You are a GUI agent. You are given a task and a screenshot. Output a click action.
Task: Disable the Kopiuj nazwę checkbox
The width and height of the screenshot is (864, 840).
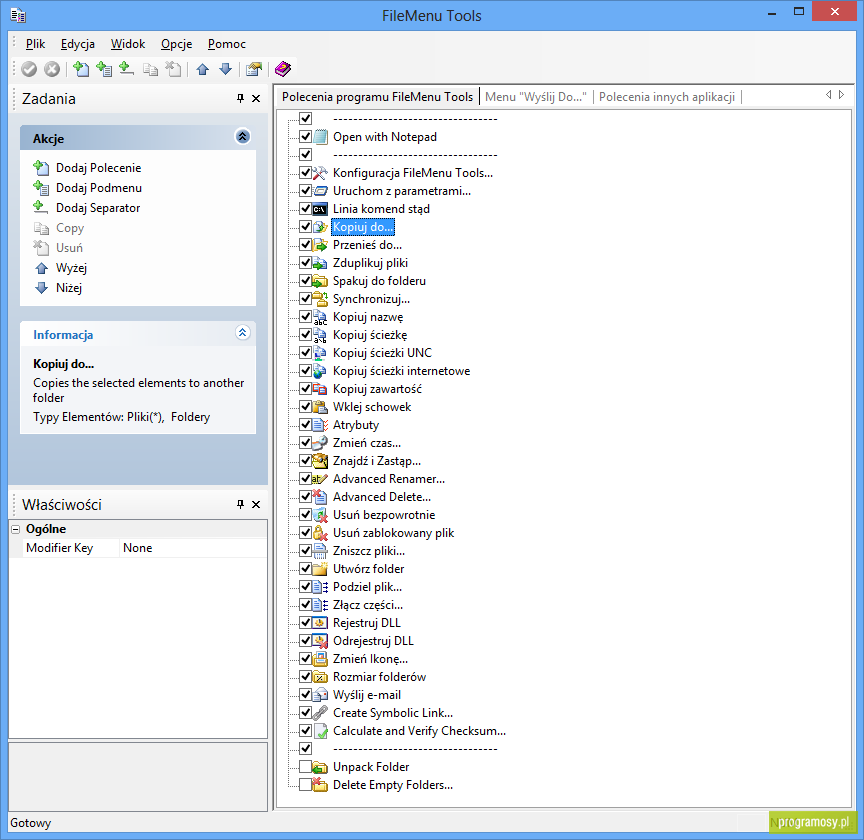pos(305,317)
